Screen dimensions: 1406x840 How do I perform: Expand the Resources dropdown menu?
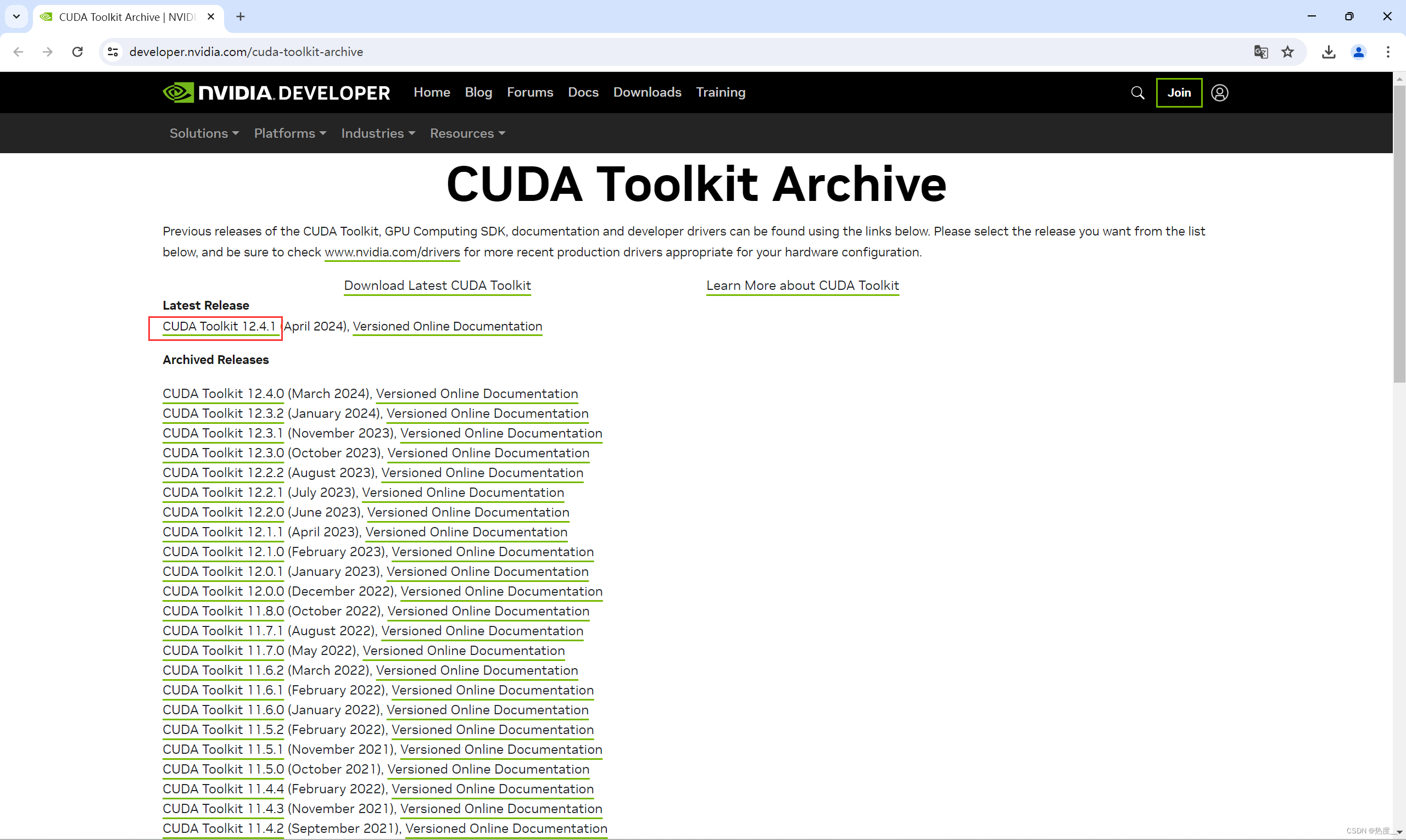click(467, 133)
